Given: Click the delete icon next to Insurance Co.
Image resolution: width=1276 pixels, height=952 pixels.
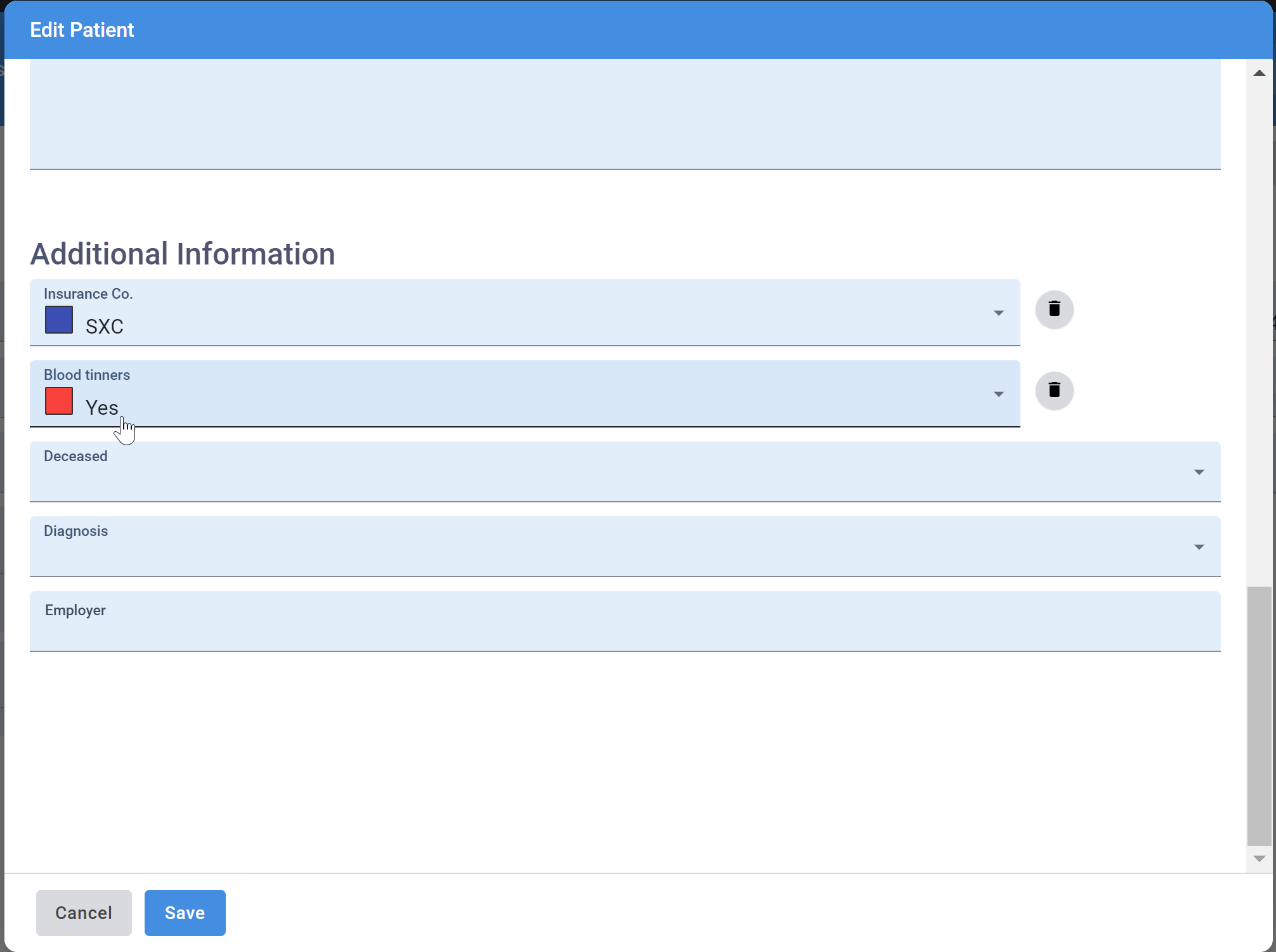Looking at the screenshot, I should point(1054,309).
